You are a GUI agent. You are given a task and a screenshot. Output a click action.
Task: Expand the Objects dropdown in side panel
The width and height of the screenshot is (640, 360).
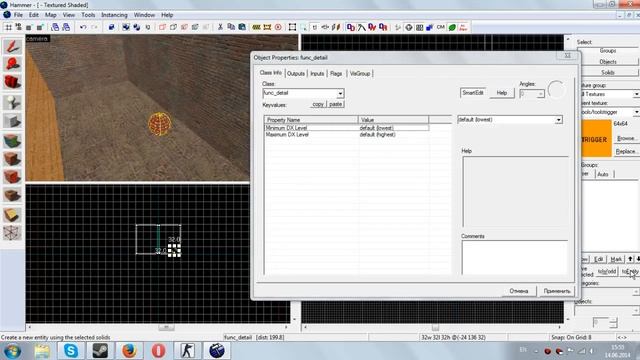(636, 311)
